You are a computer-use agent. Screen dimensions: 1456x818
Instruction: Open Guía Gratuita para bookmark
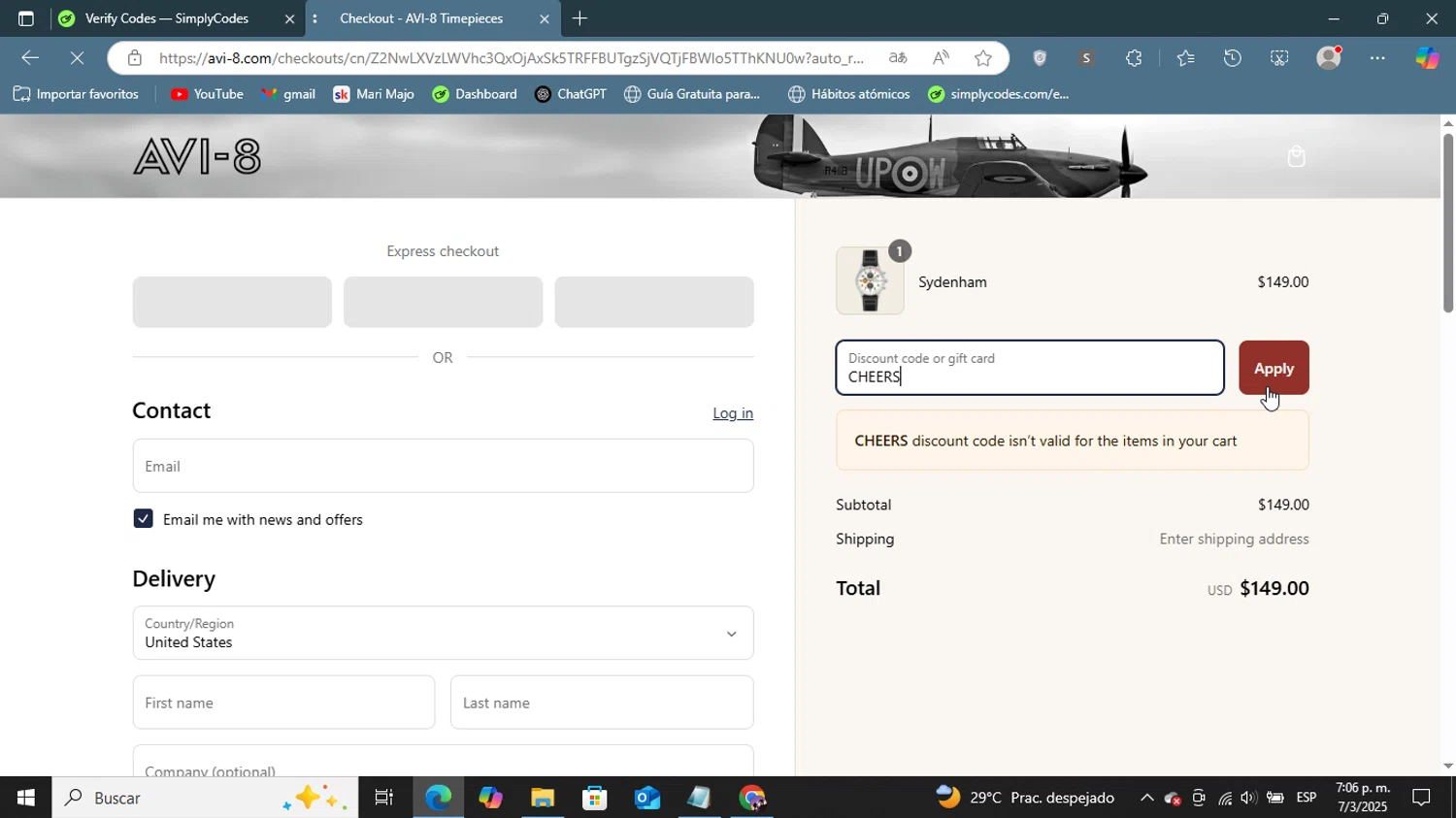coord(692,94)
